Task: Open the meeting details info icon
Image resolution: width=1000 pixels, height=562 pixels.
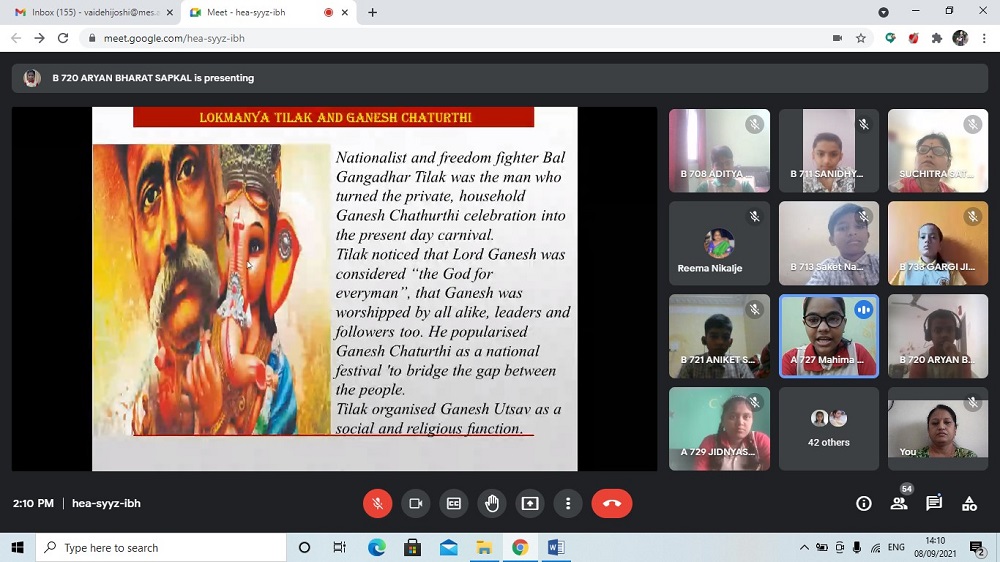Action: point(864,504)
